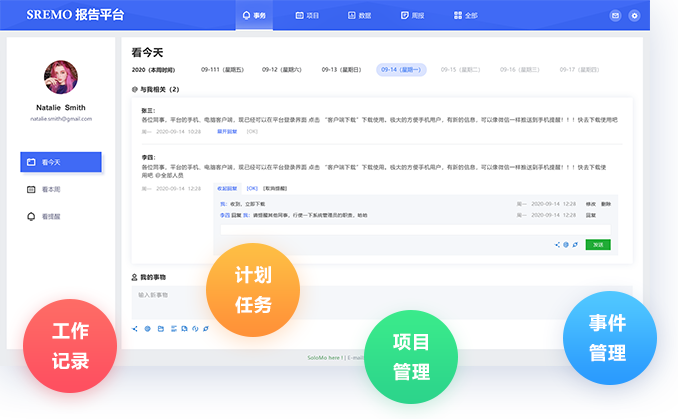This screenshot has height=419, width=678.
Task: Click the list icon under 我的事物 input
Action: 174,329
